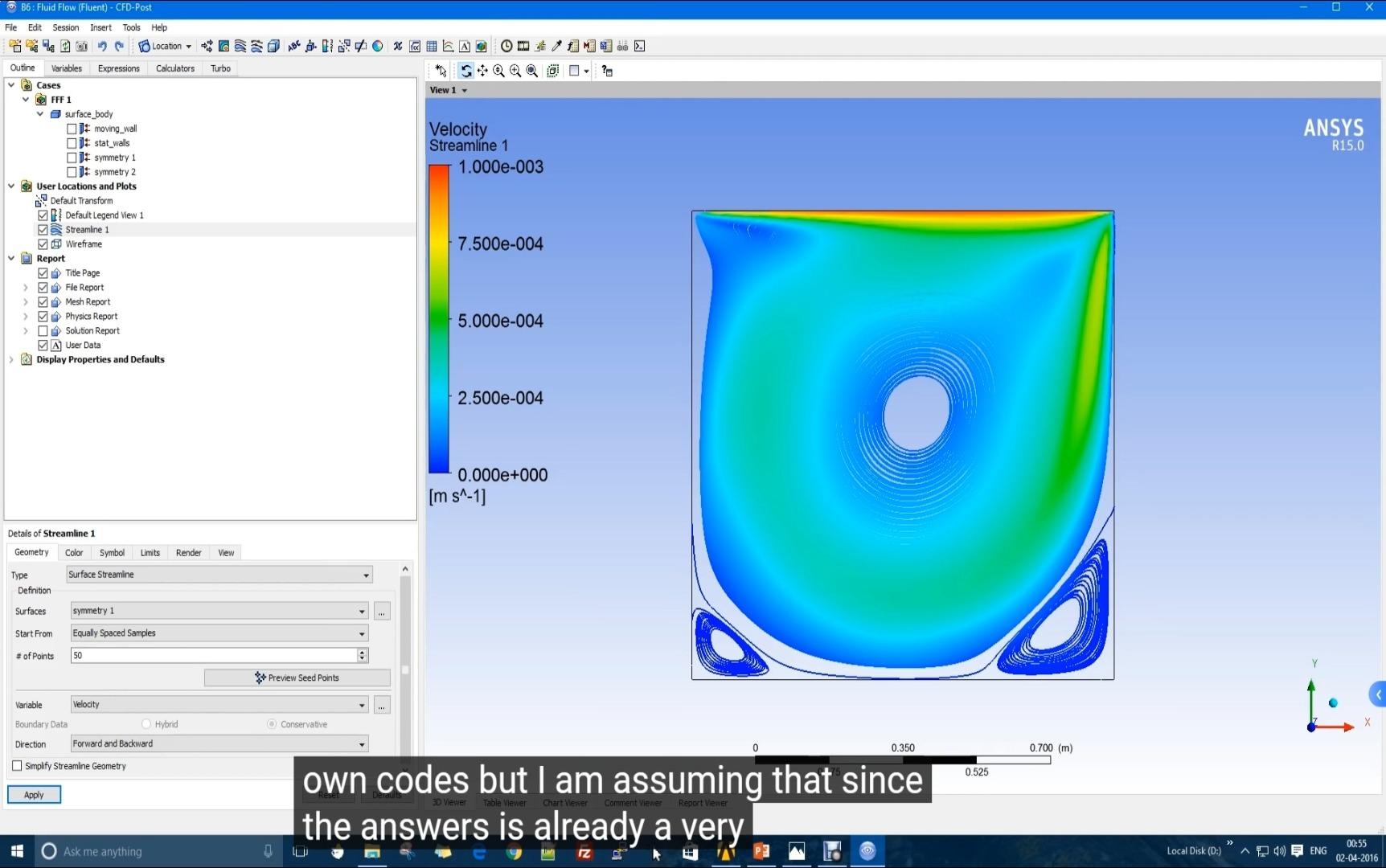Click the Probe tool icon in the toolbar
Viewport: 1386px width, 868px height.
pyautogui.click(x=556, y=46)
